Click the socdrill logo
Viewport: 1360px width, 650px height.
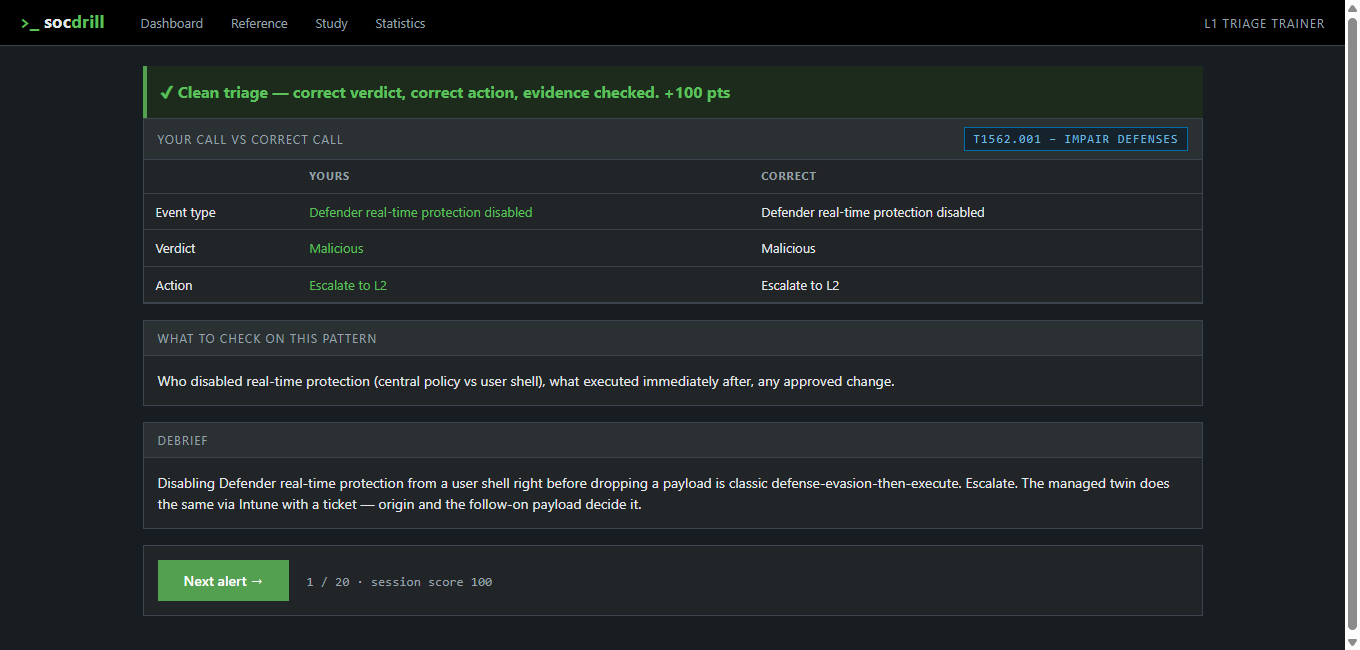pyautogui.click(x=62, y=22)
